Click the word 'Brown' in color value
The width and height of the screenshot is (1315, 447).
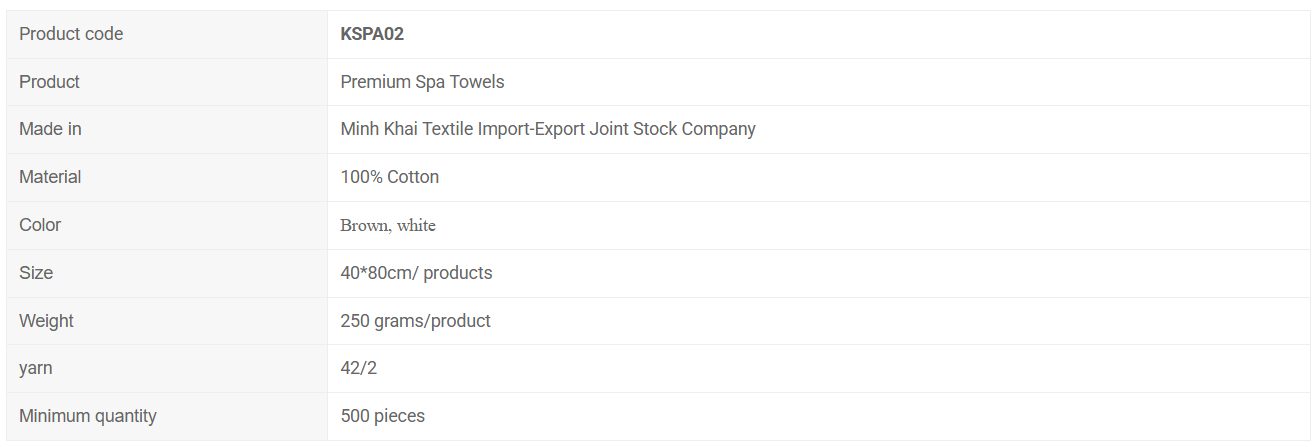[x=364, y=225]
